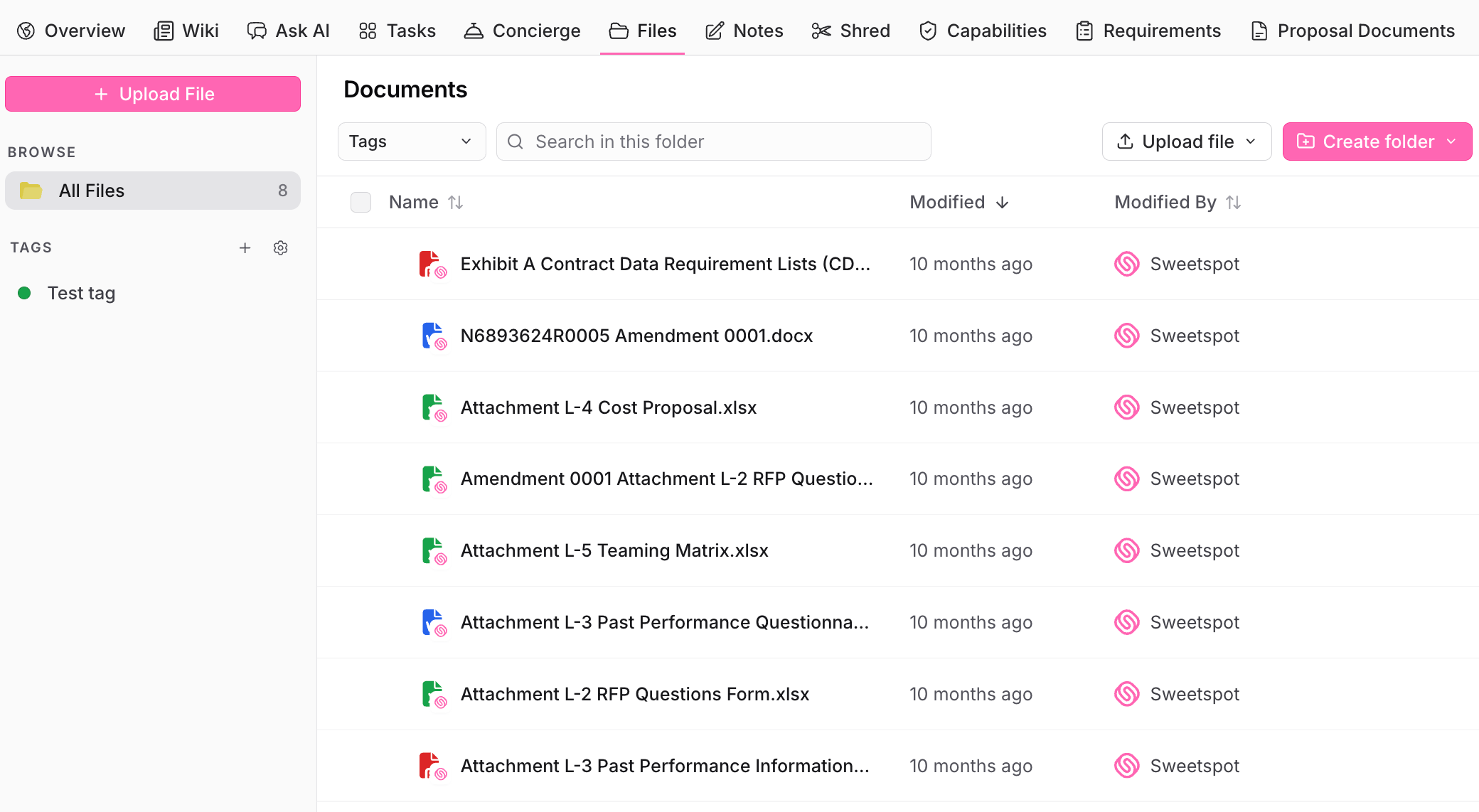Click the search magnifier icon
Viewport: 1479px width, 812px height.
click(x=516, y=141)
